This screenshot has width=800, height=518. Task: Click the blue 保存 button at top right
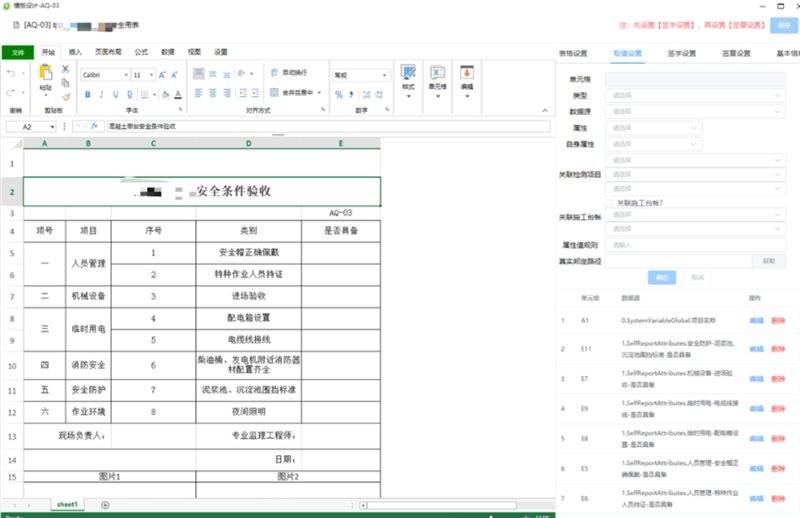click(784, 25)
